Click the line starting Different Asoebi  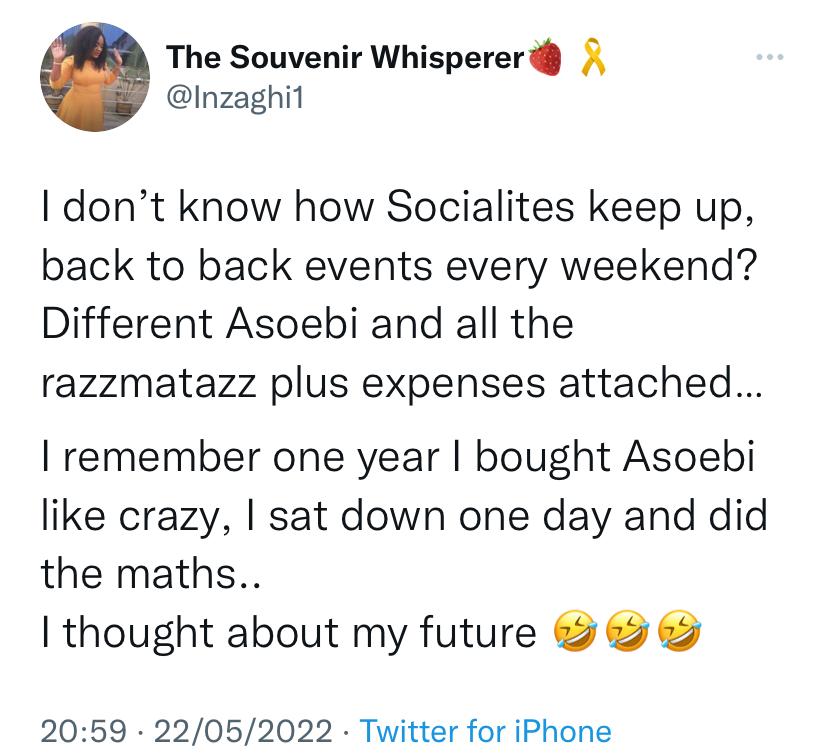(307, 324)
